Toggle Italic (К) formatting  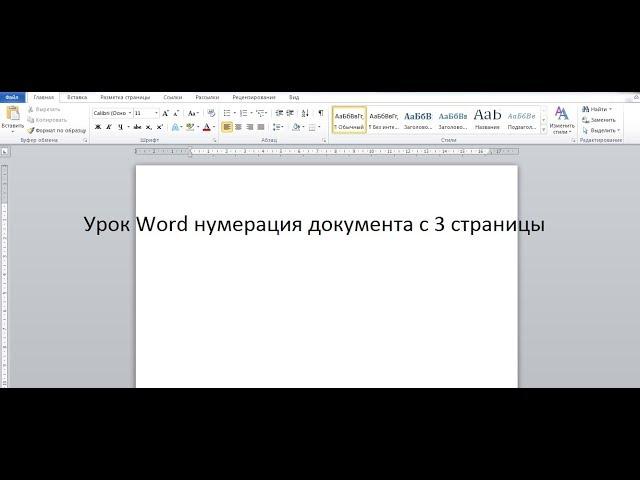tap(109, 127)
